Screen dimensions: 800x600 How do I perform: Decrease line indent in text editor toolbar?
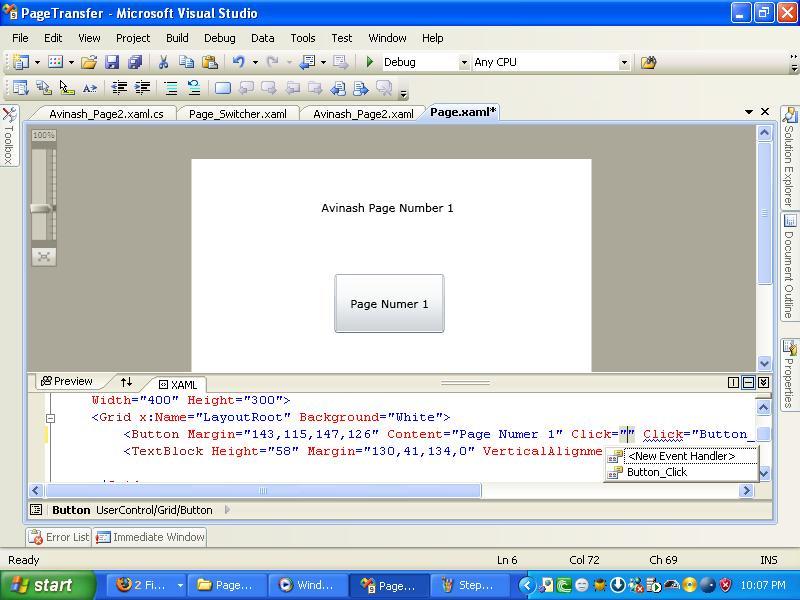pyautogui.click(x=119, y=88)
